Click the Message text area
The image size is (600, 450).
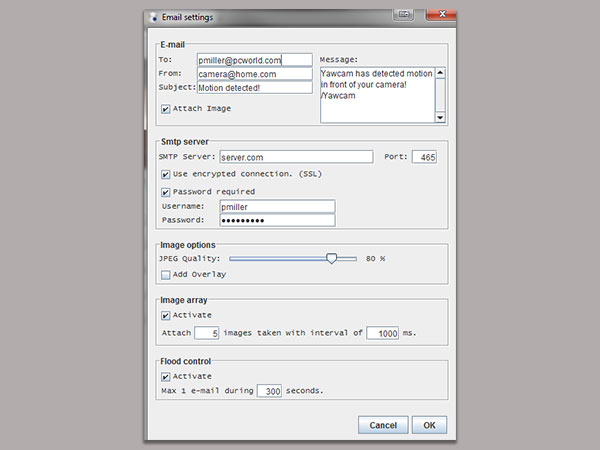coord(376,95)
